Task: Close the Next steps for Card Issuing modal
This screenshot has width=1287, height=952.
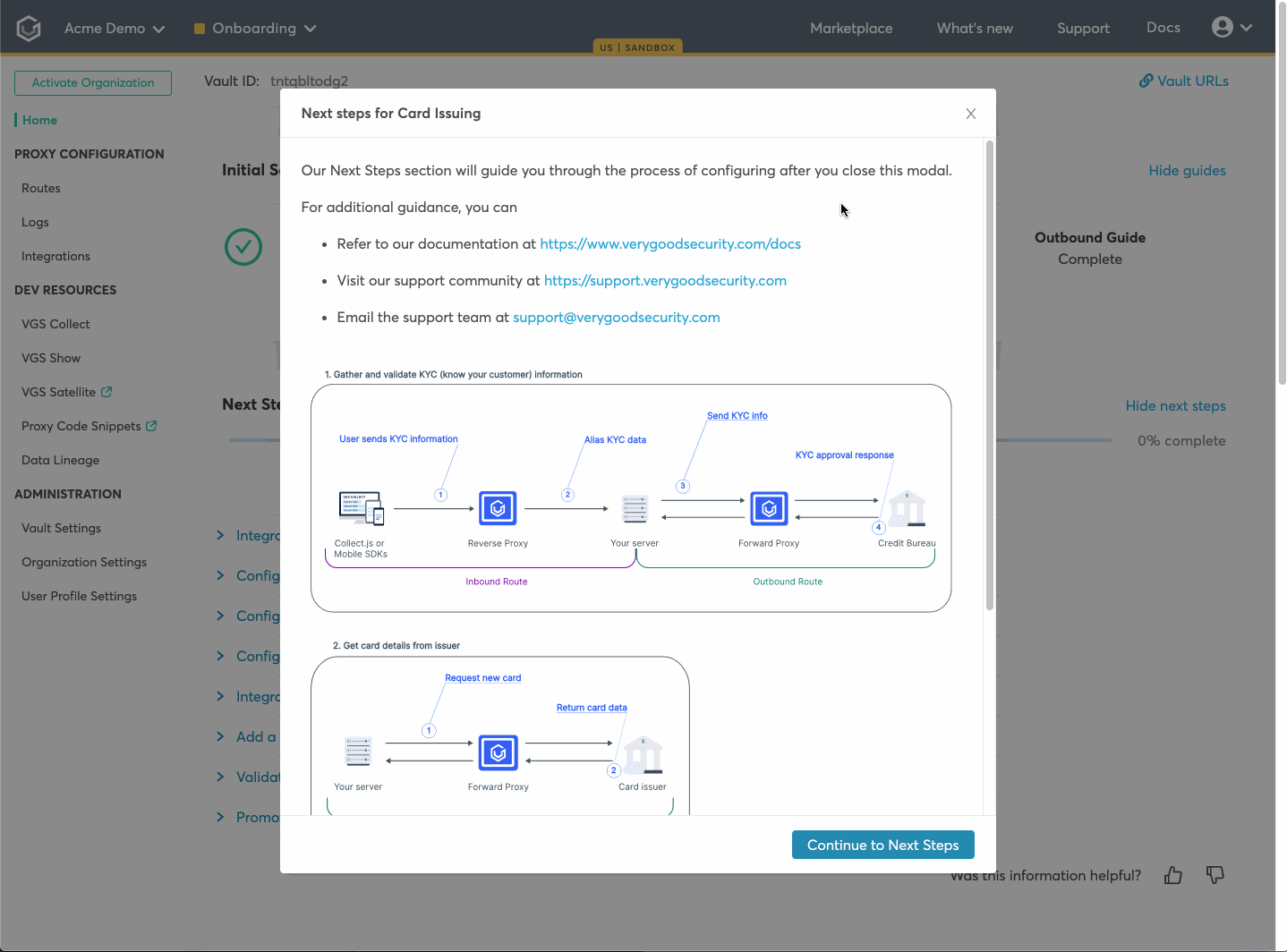Action: [971, 114]
